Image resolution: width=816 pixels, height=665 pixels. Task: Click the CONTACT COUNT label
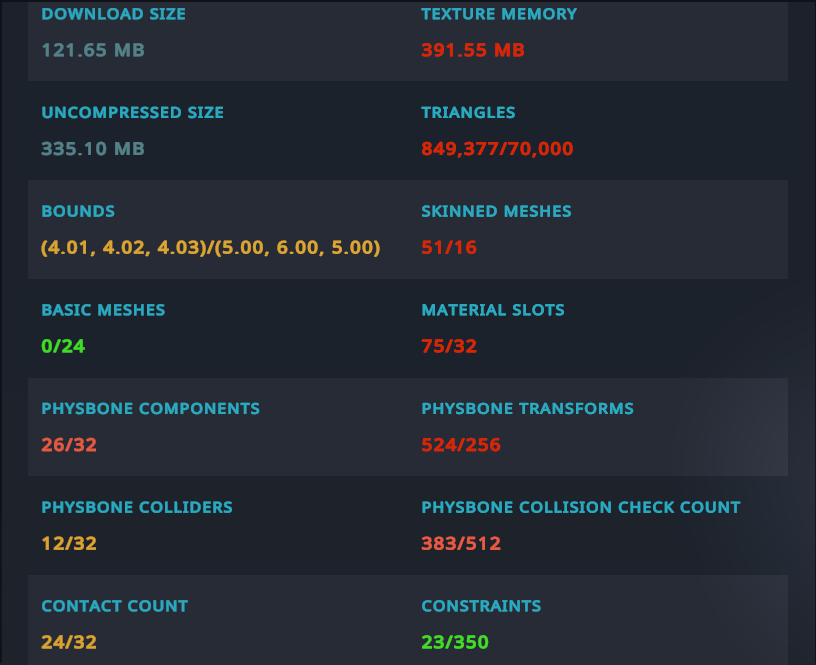[x=114, y=606]
